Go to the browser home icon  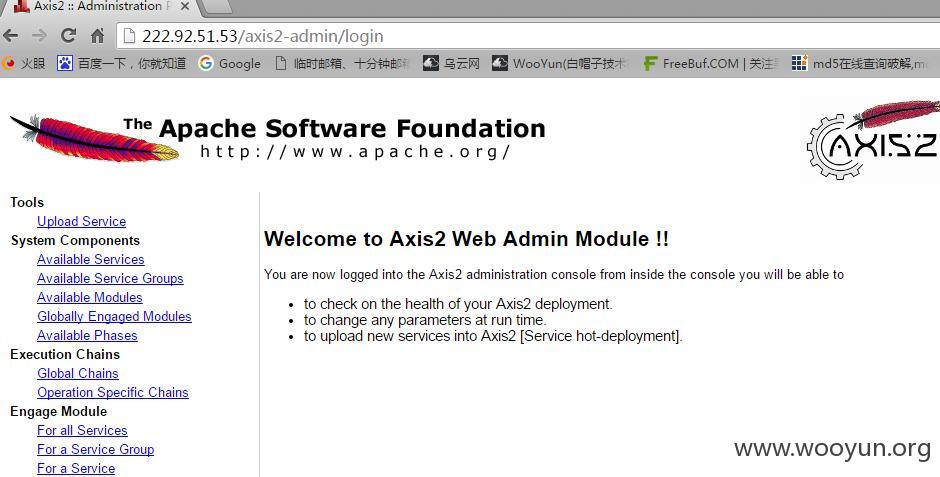click(x=98, y=36)
